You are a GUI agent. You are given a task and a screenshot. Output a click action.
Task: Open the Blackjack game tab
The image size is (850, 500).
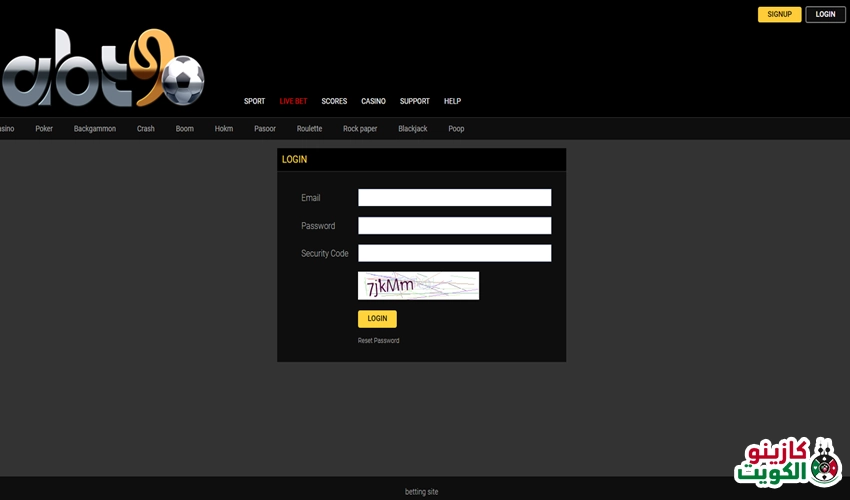pos(412,129)
